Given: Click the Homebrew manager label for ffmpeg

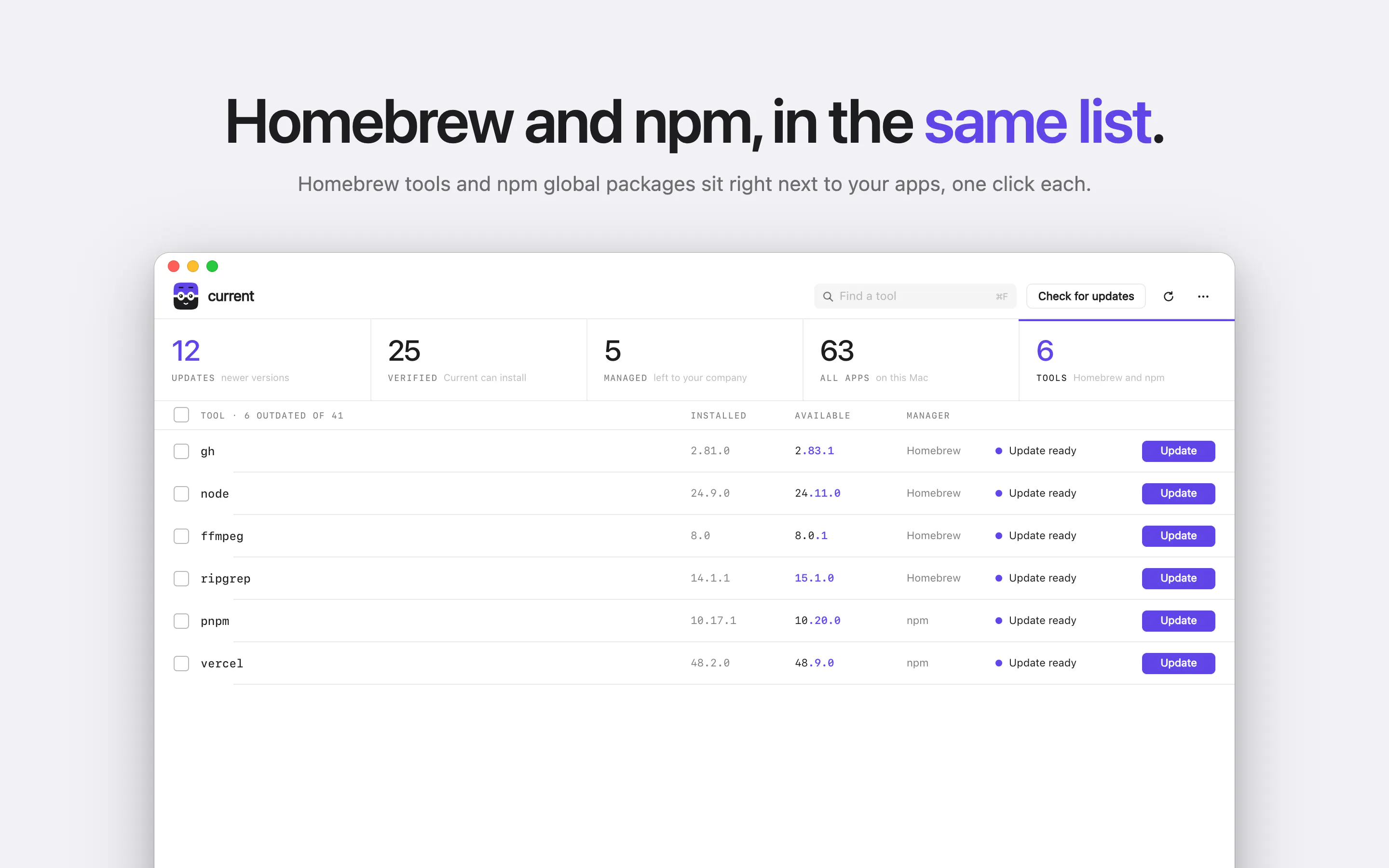Looking at the screenshot, I should pos(933,536).
